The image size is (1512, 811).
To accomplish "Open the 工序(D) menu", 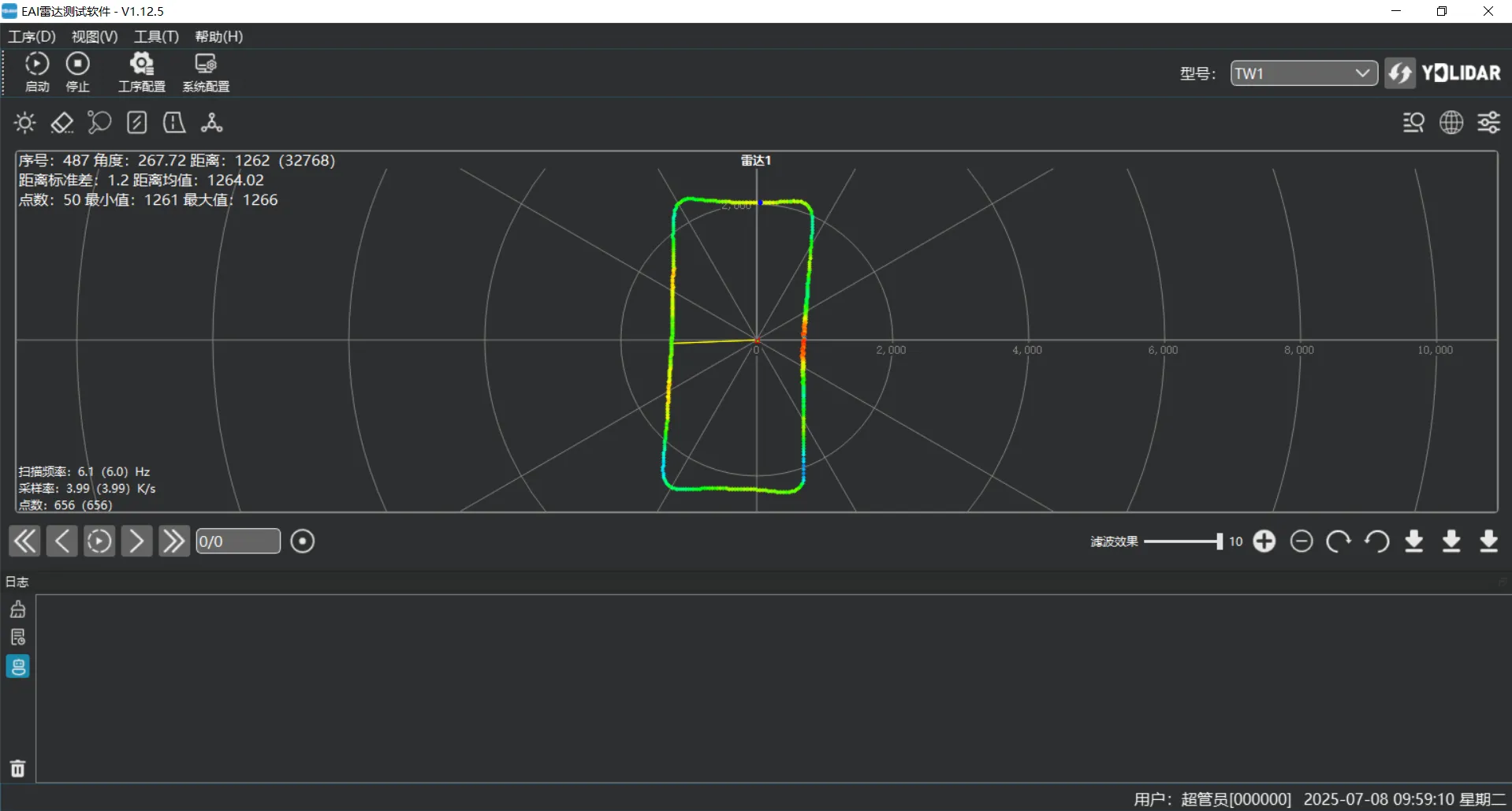I will 32,36.
